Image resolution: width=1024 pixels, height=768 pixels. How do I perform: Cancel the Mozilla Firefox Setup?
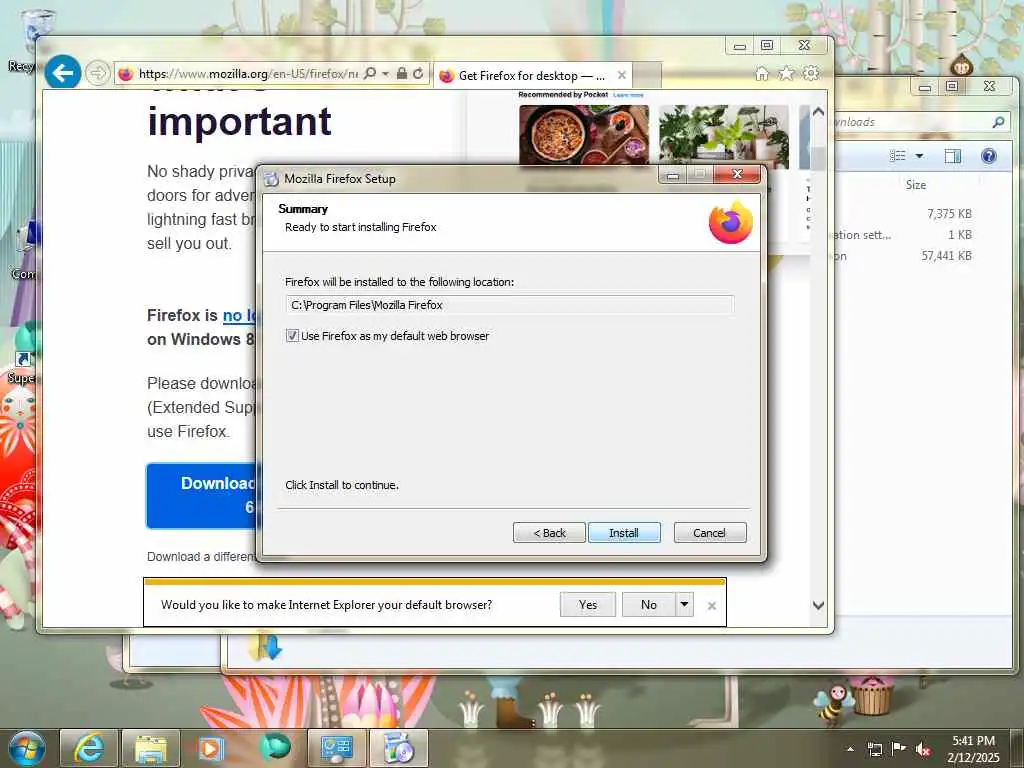pos(709,533)
